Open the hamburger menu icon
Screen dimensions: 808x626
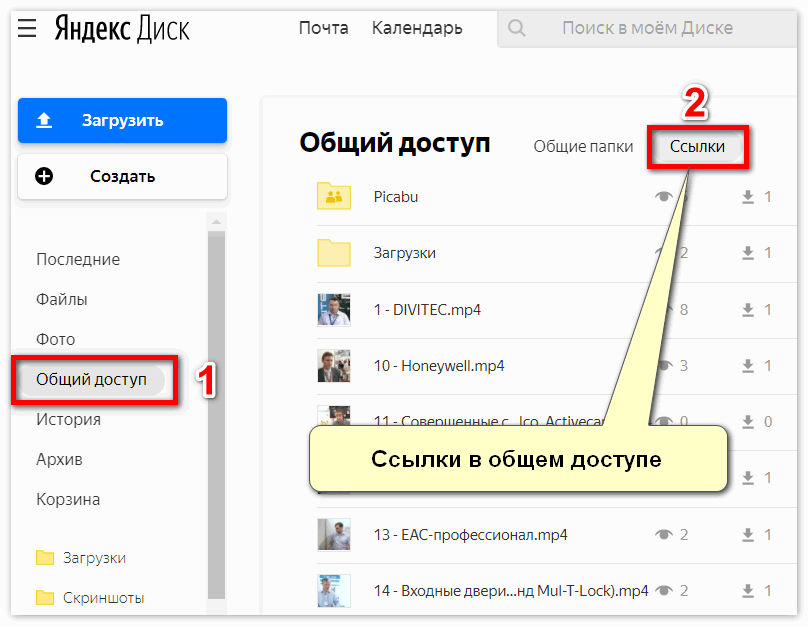[x=27, y=27]
